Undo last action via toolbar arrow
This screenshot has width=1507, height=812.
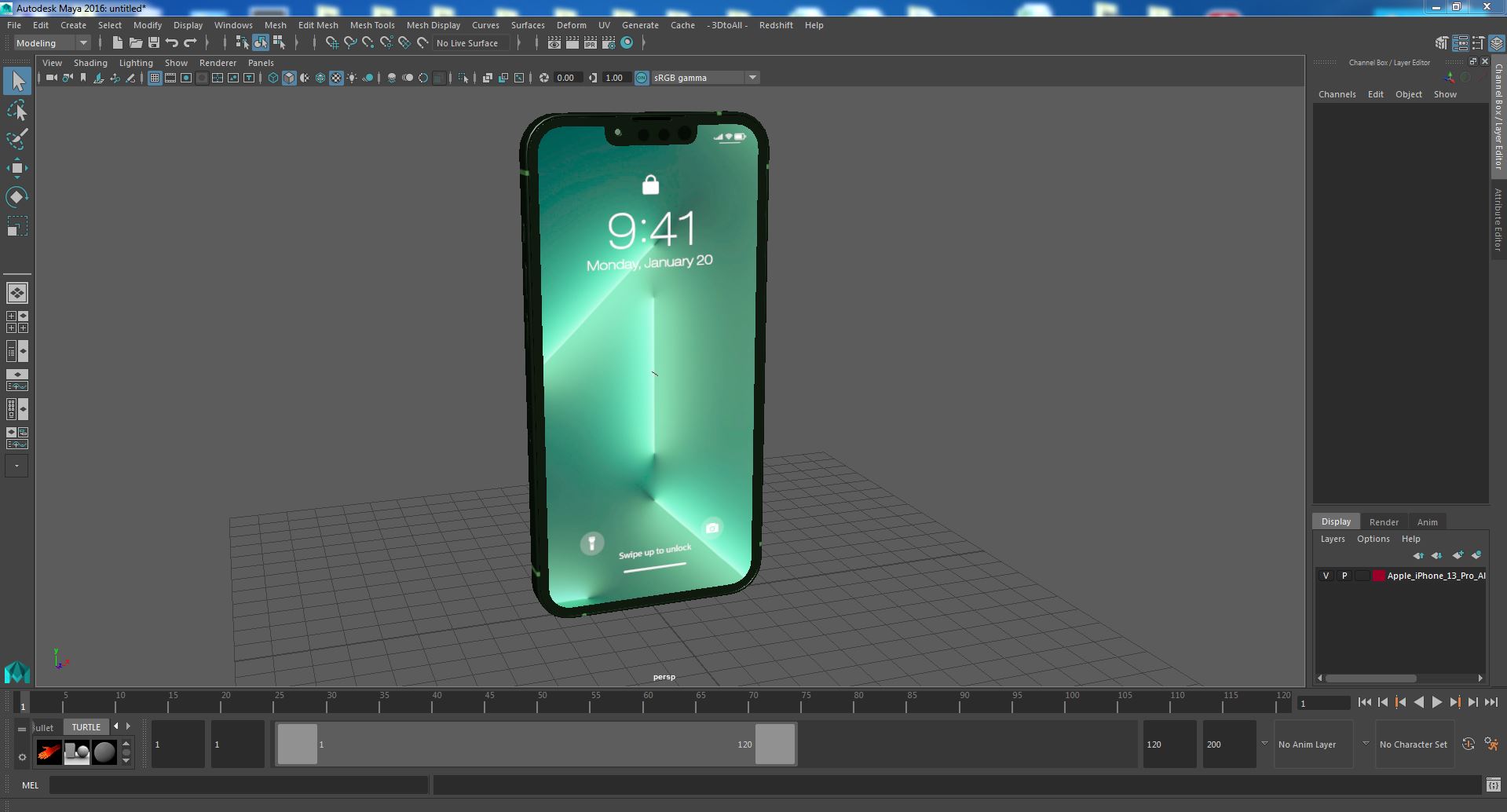pyautogui.click(x=172, y=43)
